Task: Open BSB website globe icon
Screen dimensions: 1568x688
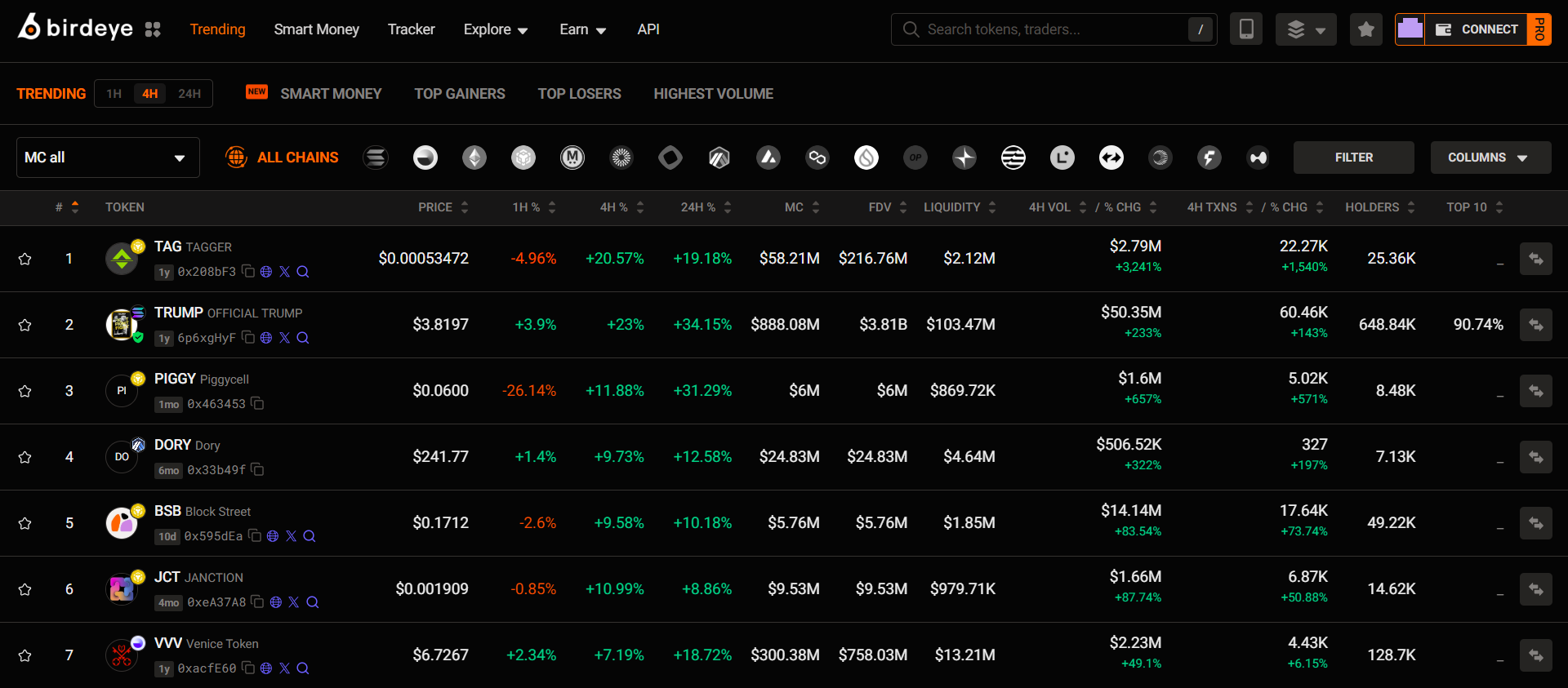Action: coord(273,535)
